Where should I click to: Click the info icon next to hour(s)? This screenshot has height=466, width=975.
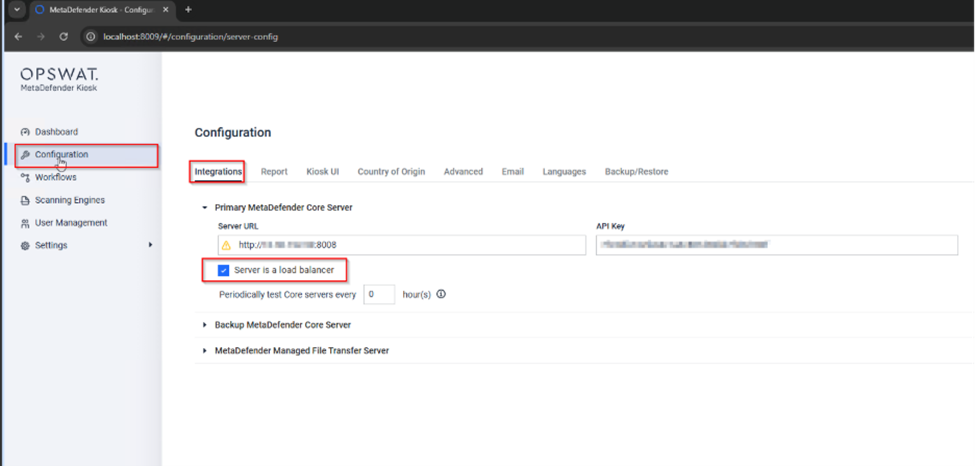pos(441,295)
